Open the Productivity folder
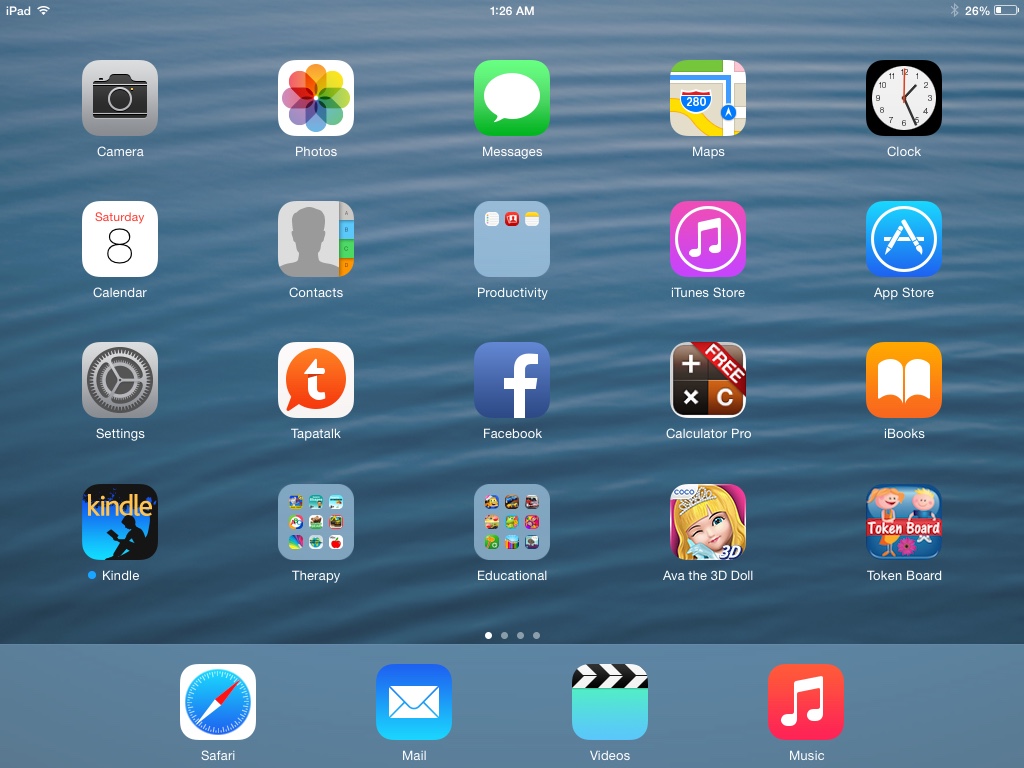Screen dimensions: 1024x768 click(x=512, y=239)
